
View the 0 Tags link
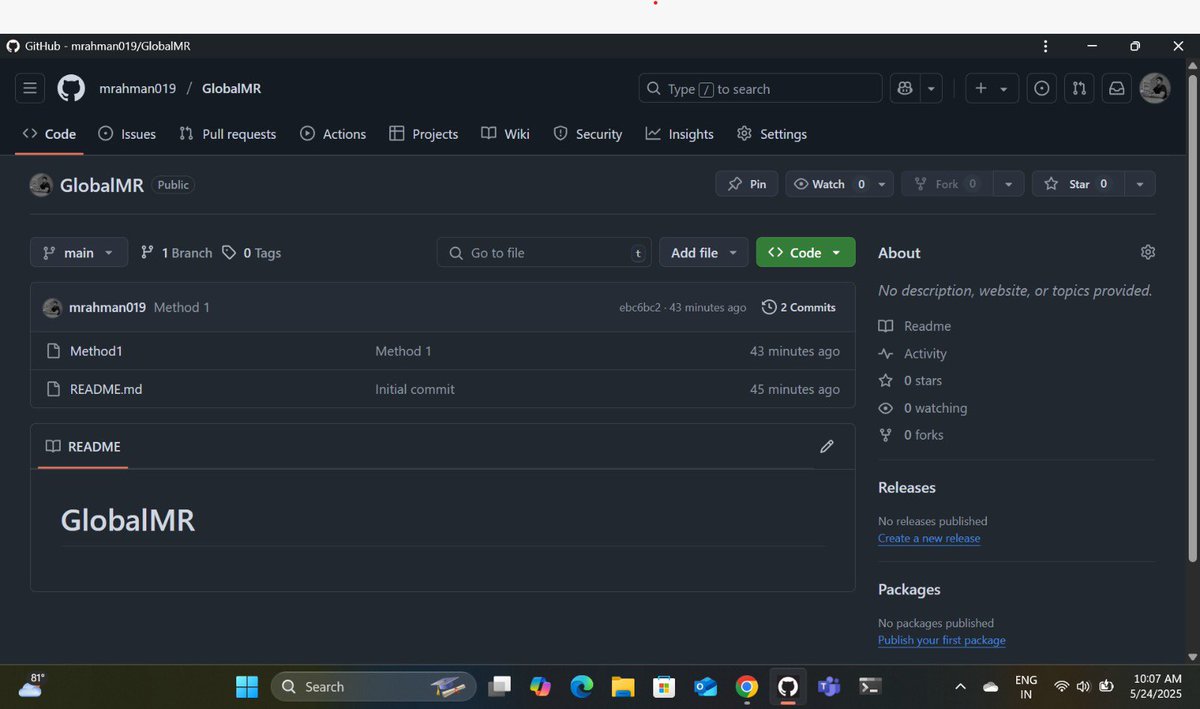coord(251,253)
